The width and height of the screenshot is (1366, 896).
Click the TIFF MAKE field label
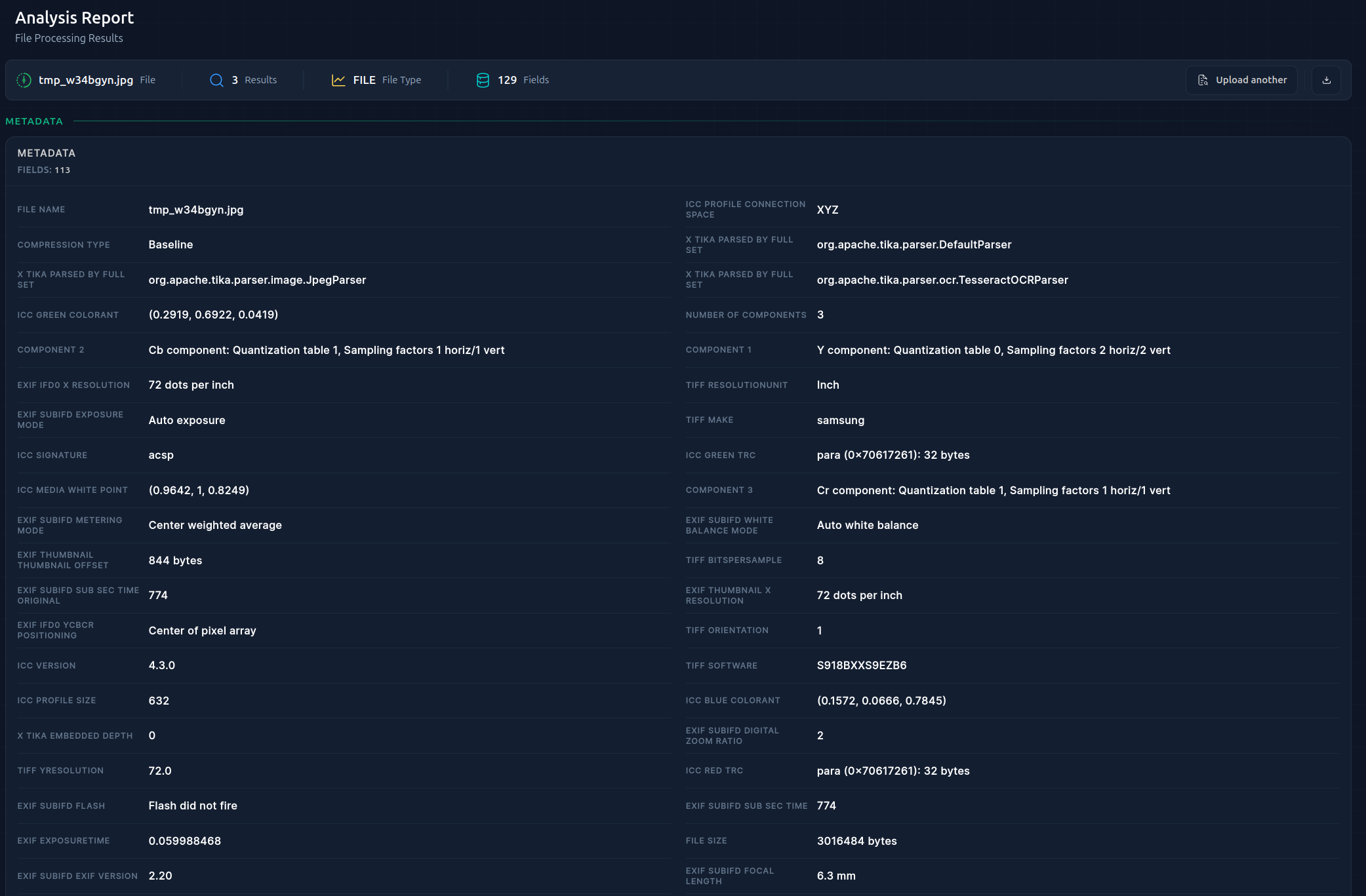(710, 420)
